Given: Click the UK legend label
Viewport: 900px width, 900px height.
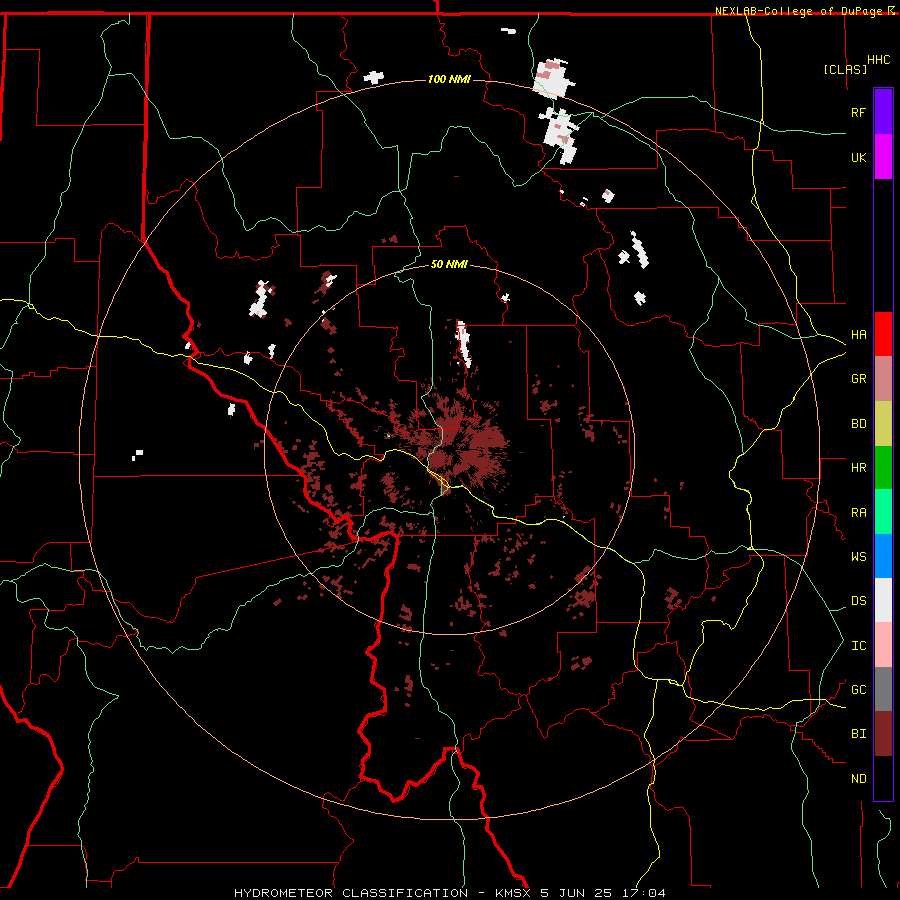Looking at the screenshot, I should point(859,157).
